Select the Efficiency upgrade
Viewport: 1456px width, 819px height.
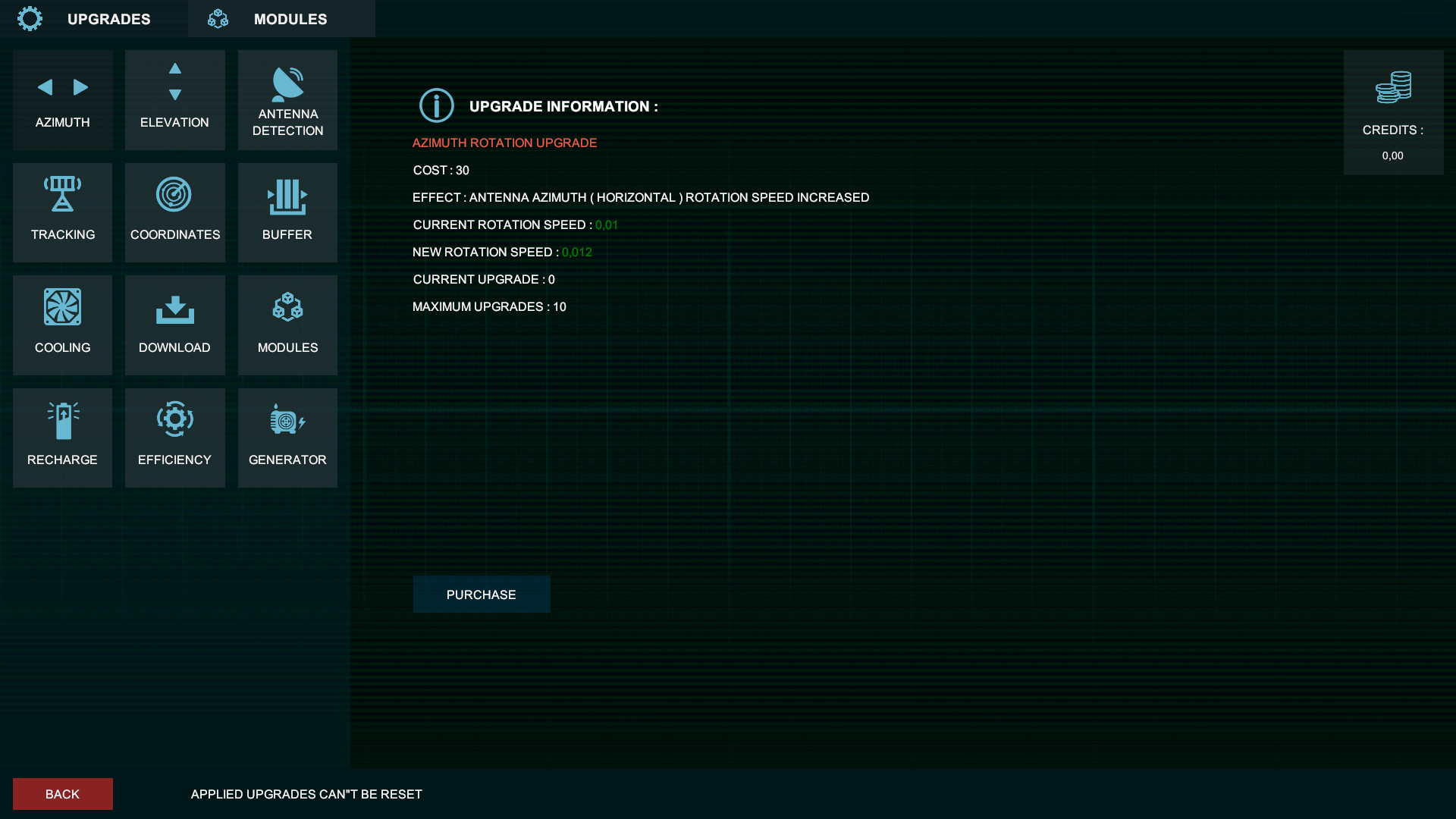point(174,438)
